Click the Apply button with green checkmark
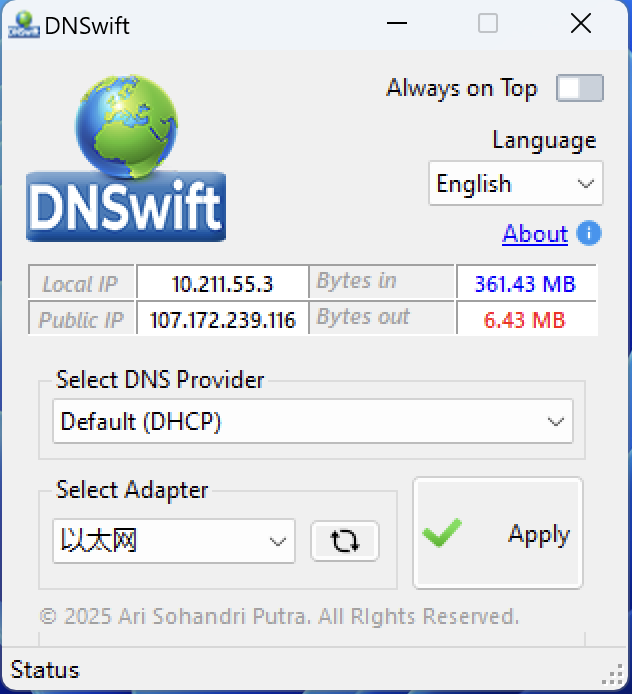The image size is (632, 694). 498,533
